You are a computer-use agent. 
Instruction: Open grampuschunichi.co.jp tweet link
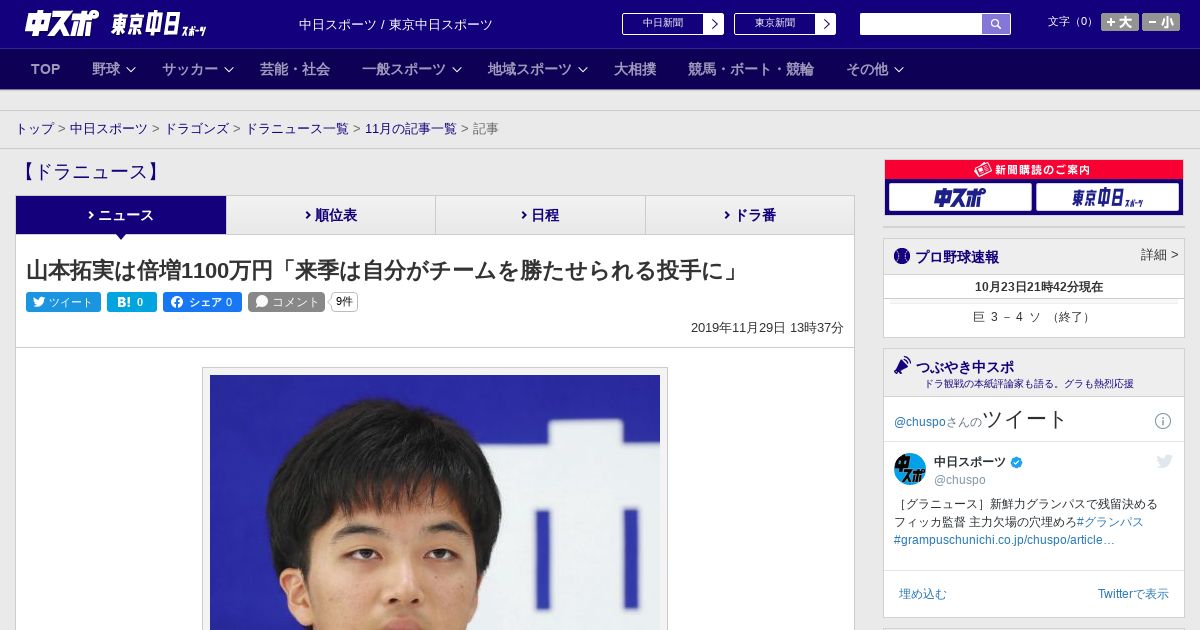[x=1004, y=540]
